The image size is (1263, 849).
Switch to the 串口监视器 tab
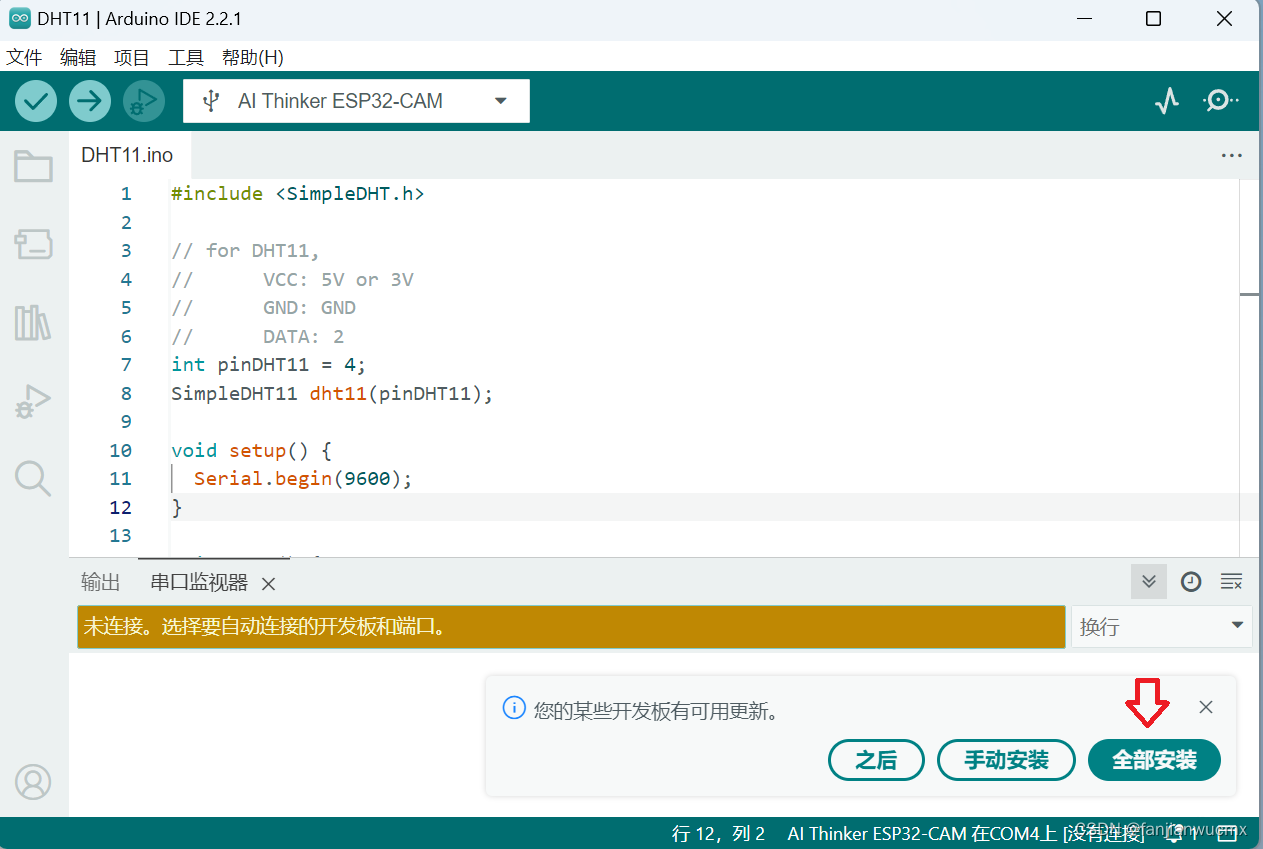[x=199, y=583]
